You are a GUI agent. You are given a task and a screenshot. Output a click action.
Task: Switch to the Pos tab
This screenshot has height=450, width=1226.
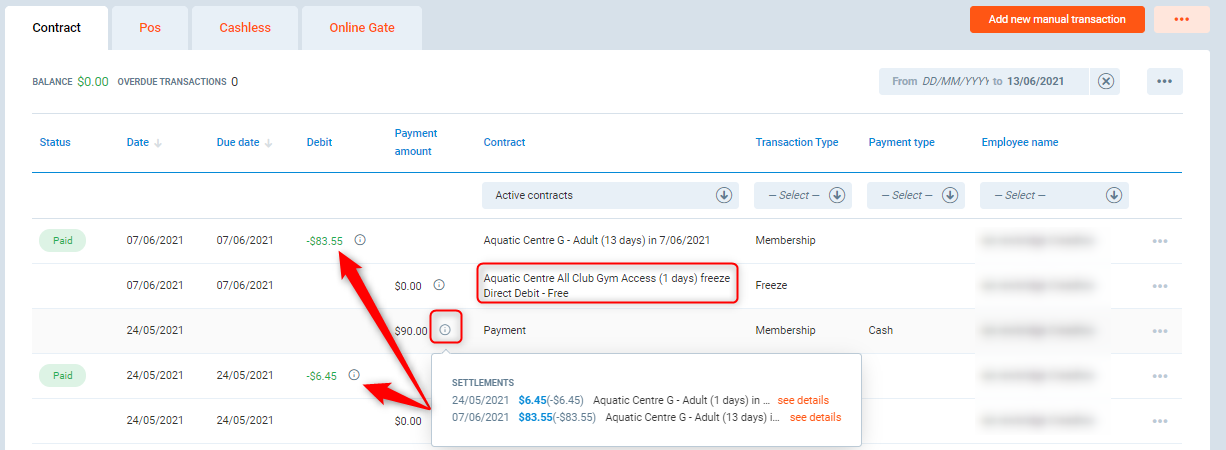click(149, 28)
